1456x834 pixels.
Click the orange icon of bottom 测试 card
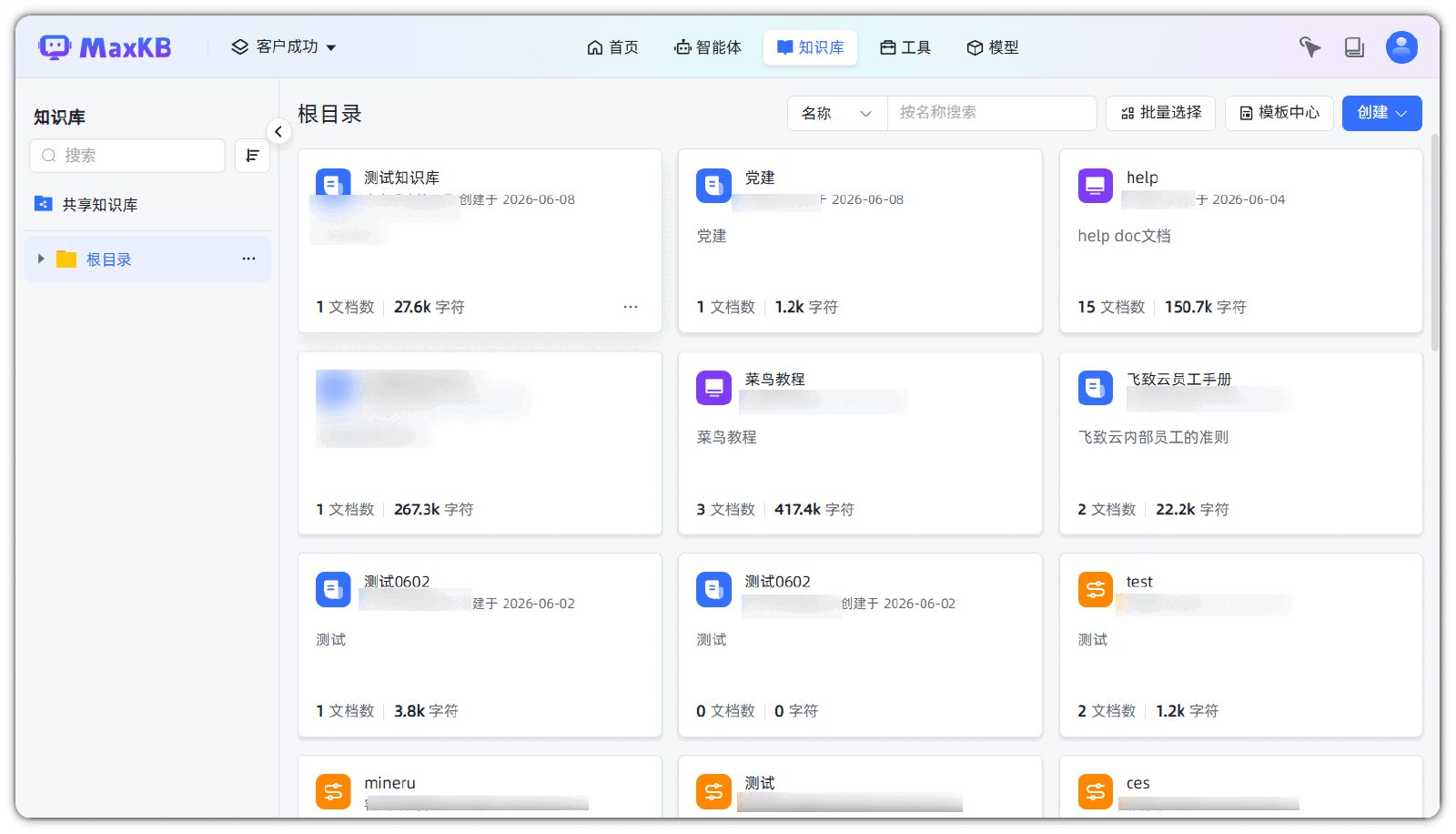[713, 791]
